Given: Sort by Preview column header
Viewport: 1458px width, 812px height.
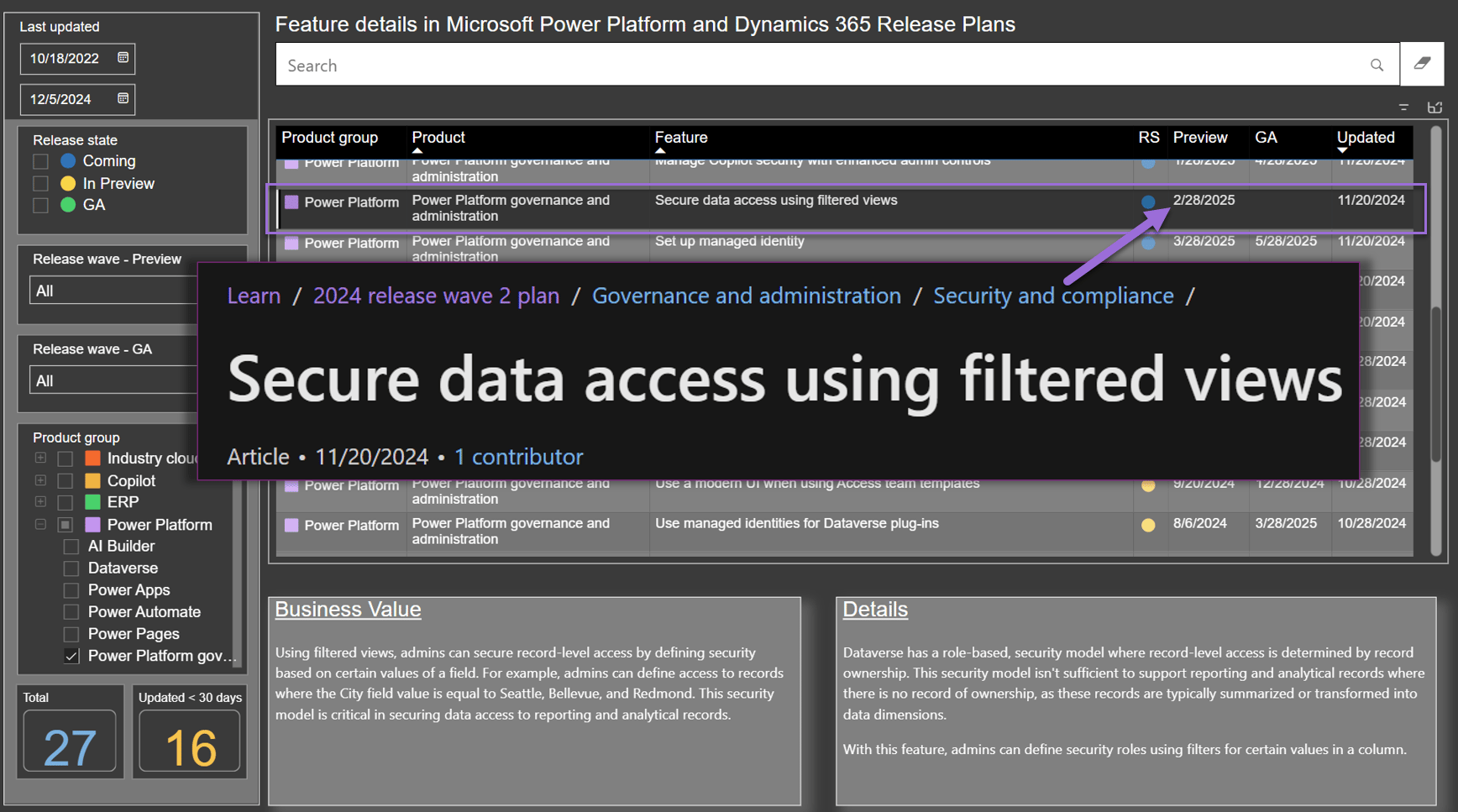Looking at the screenshot, I should coord(1200,138).
